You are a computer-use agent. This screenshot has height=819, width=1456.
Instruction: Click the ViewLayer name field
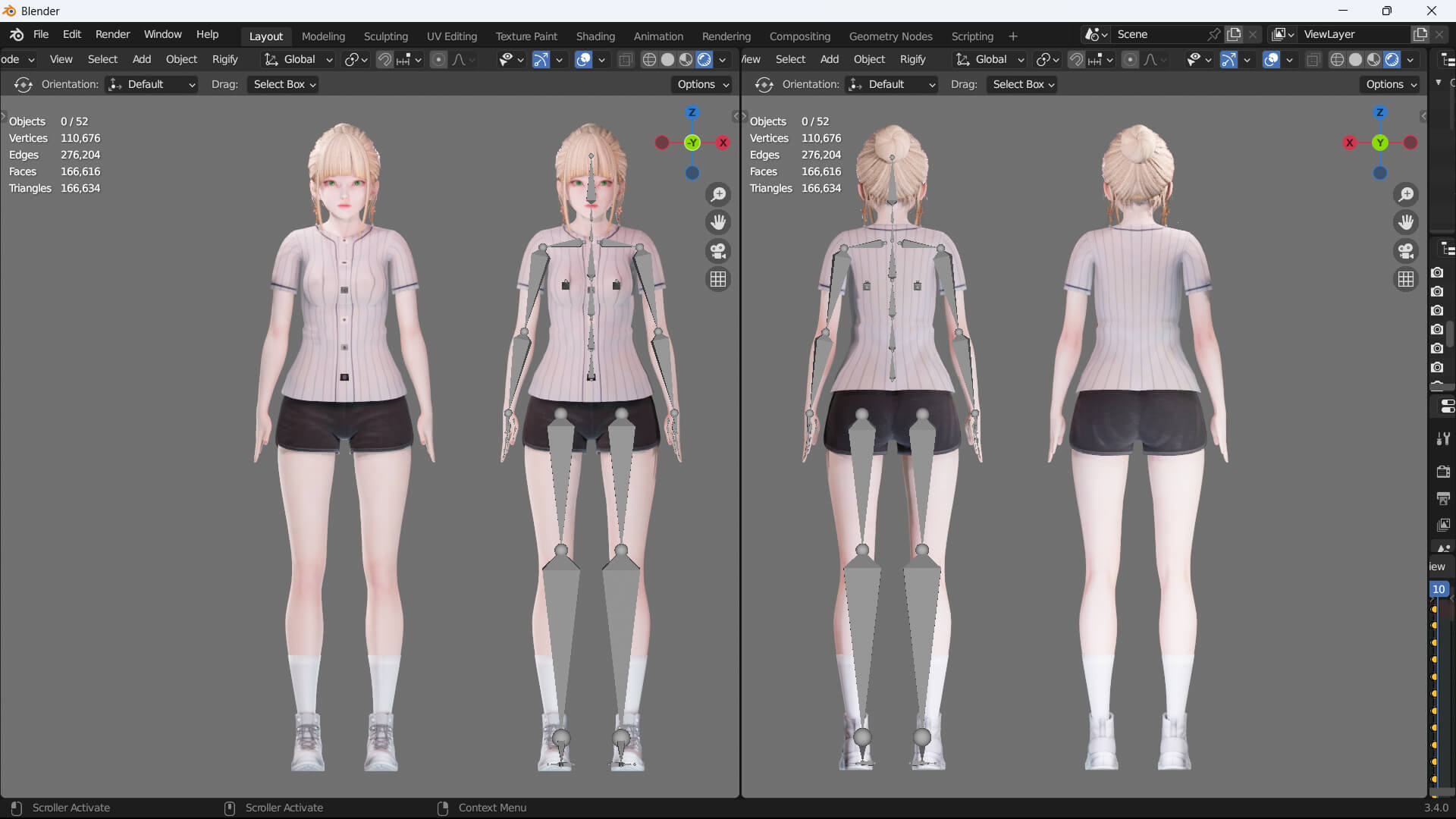pyautogui.click(x=1354, y=34)
